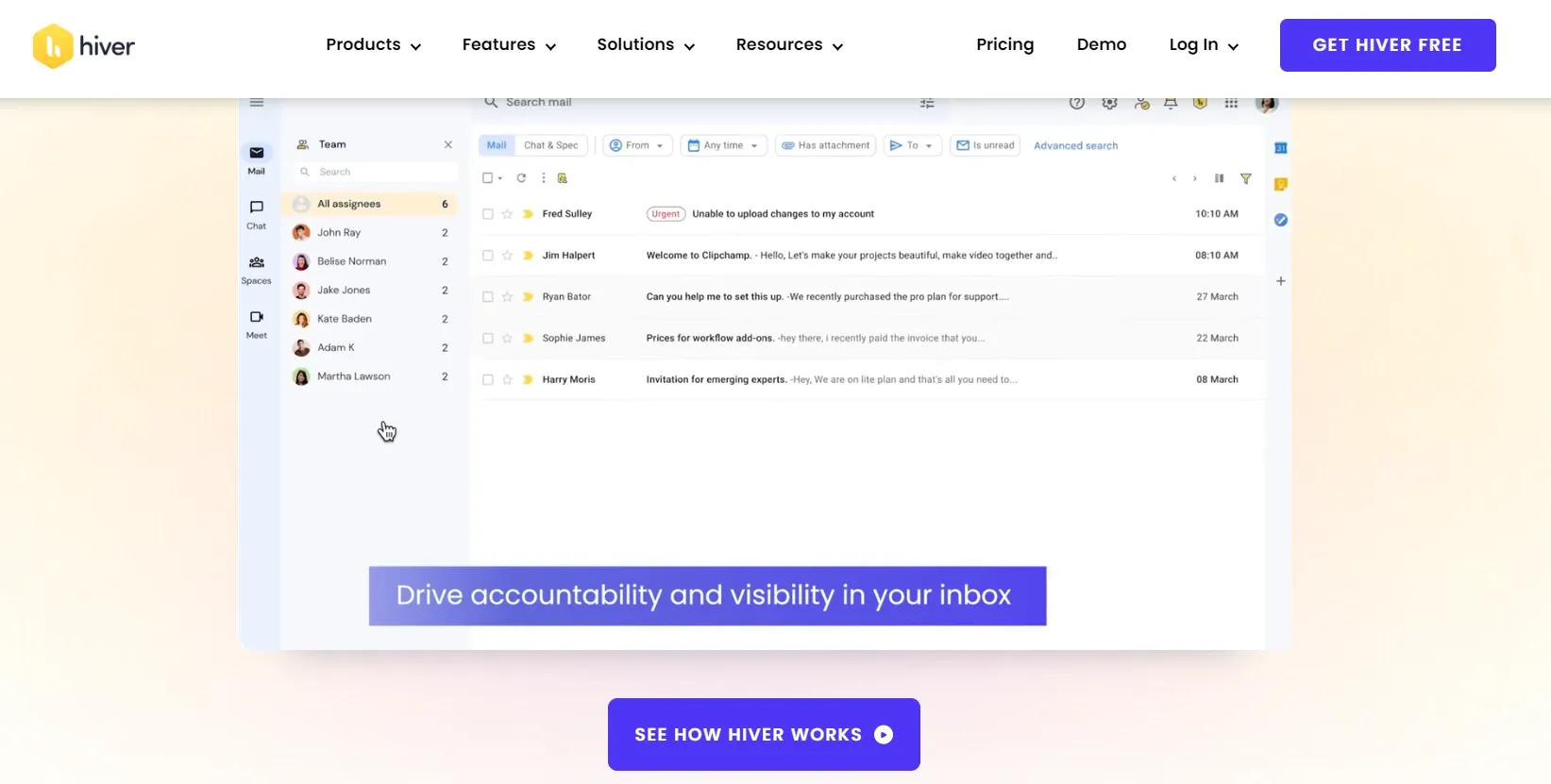This screenshot has width=1551, height=784.
Task: Open the three-dot more options icon
Action: click(543, 177)
